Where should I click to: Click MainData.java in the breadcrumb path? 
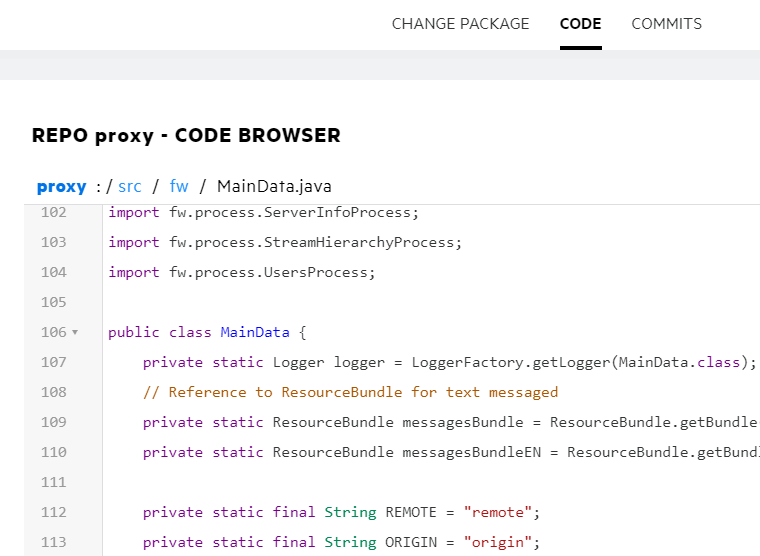274,187
